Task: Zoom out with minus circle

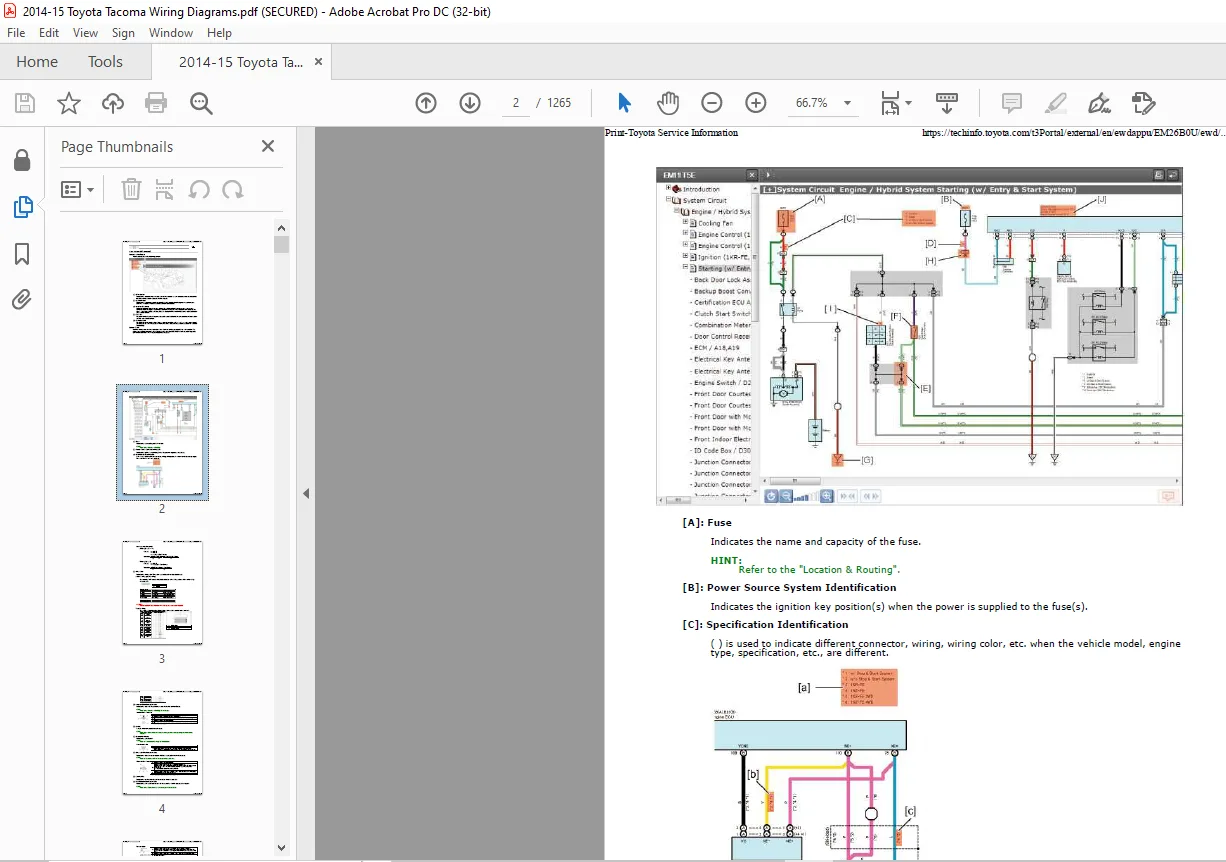Action: click(x=711, y=103)
